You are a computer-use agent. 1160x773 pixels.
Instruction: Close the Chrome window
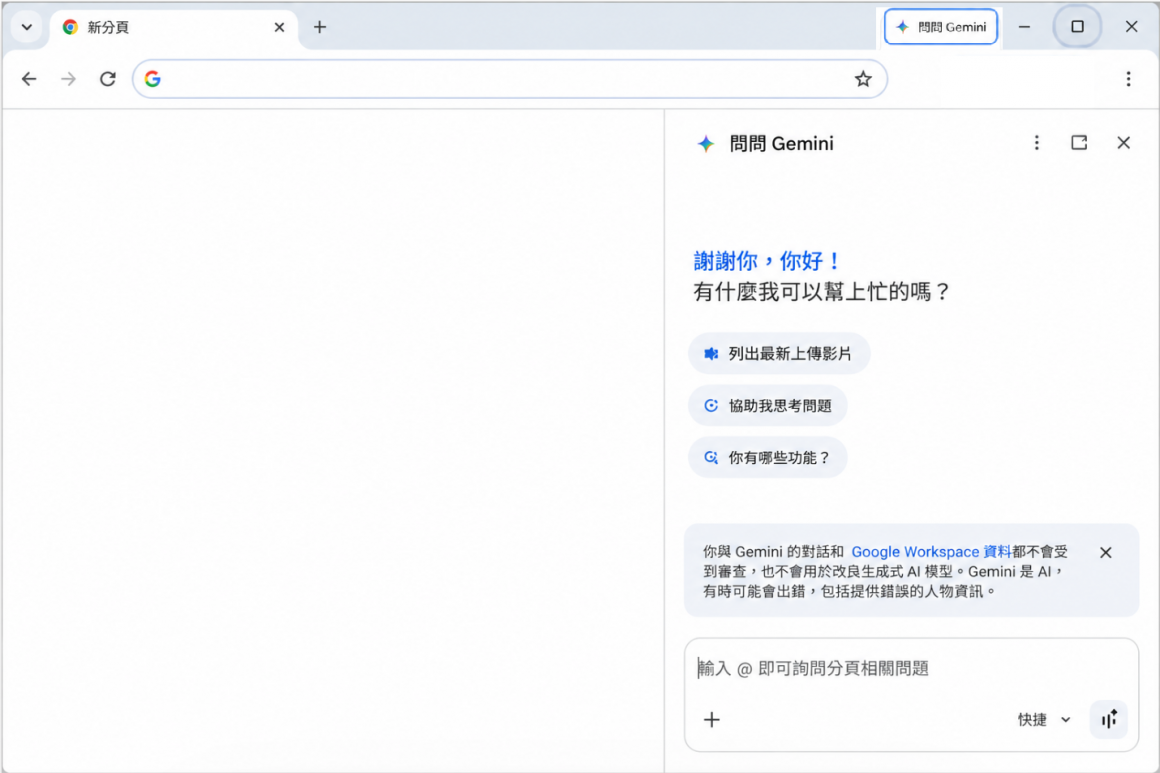click(x=1131, y=27)
